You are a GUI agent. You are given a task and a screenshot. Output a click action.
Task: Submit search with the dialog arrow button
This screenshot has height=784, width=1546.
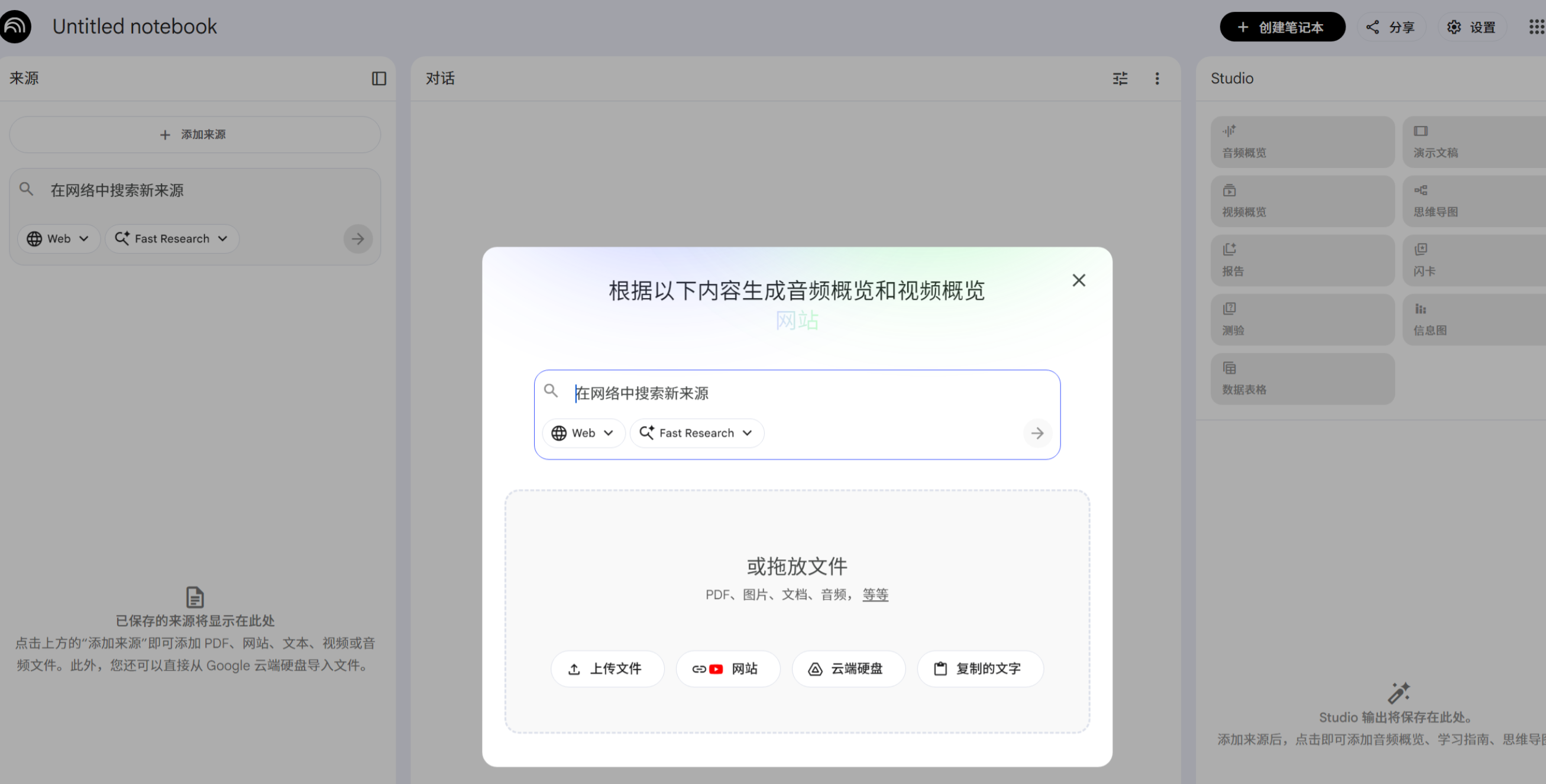[1037, 433]
